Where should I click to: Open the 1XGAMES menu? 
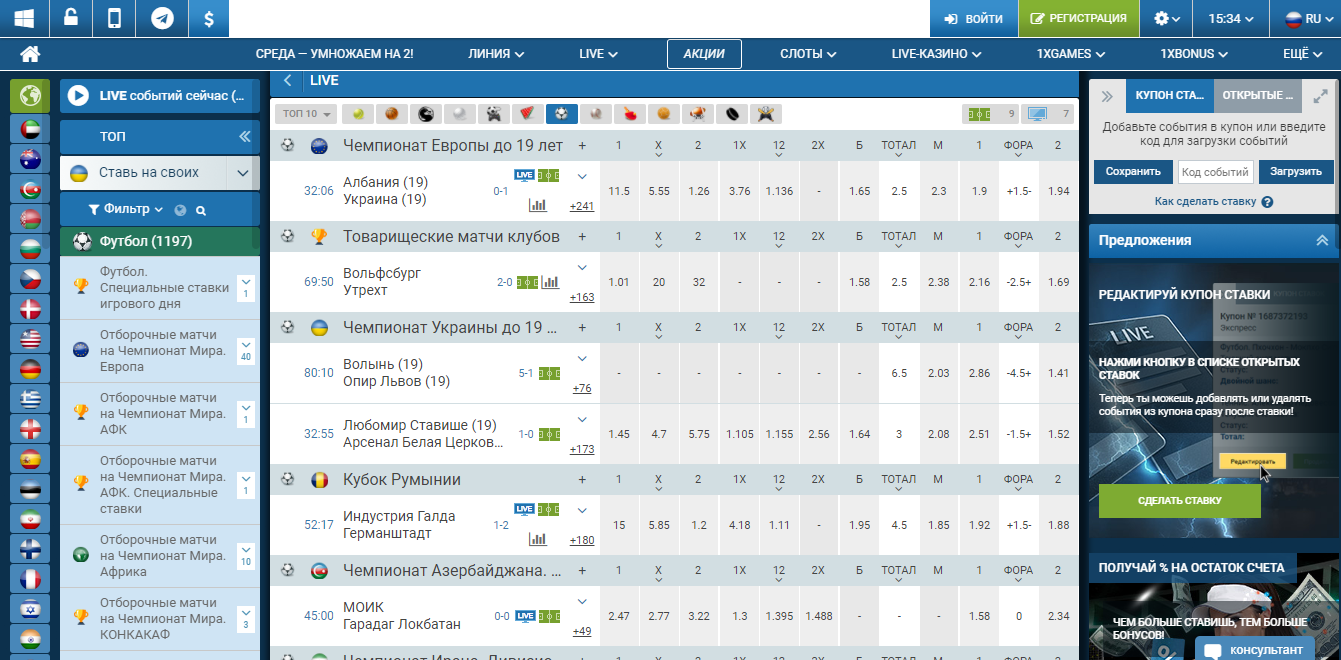point(1070,54)
